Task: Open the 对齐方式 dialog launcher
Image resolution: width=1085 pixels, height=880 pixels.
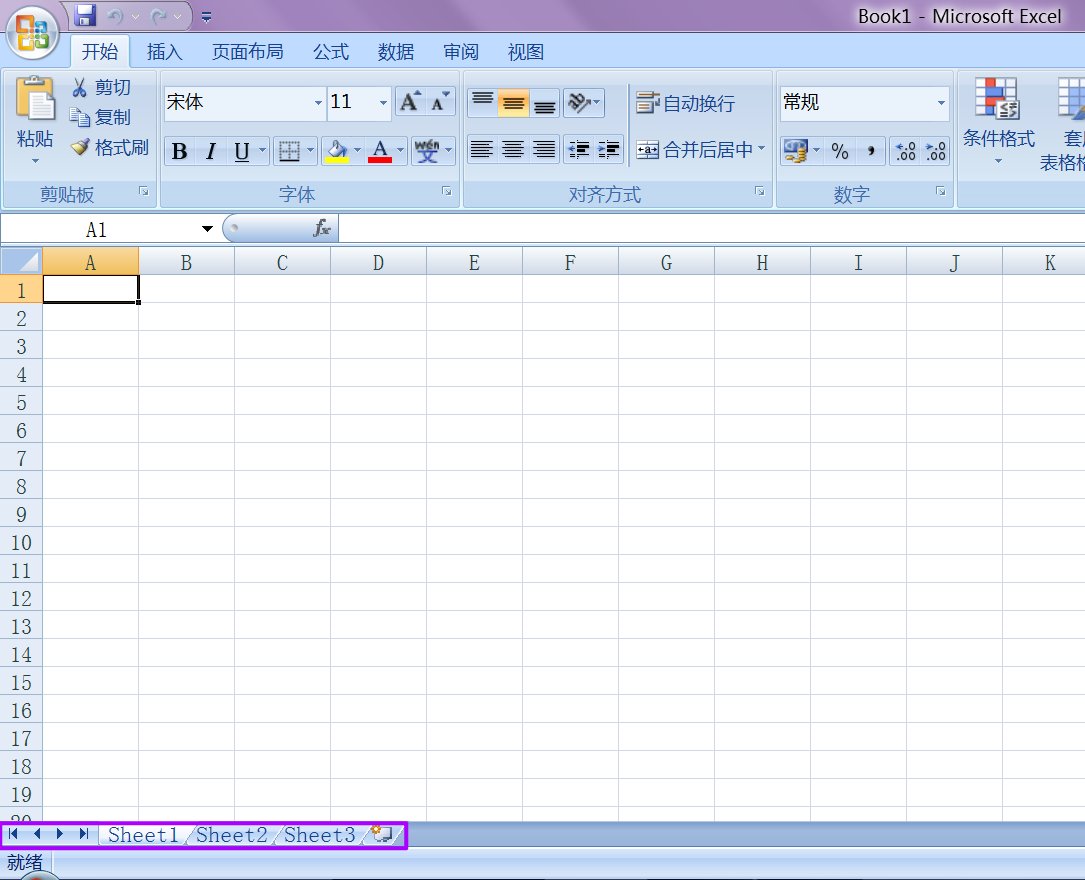Action: point(760,192)
